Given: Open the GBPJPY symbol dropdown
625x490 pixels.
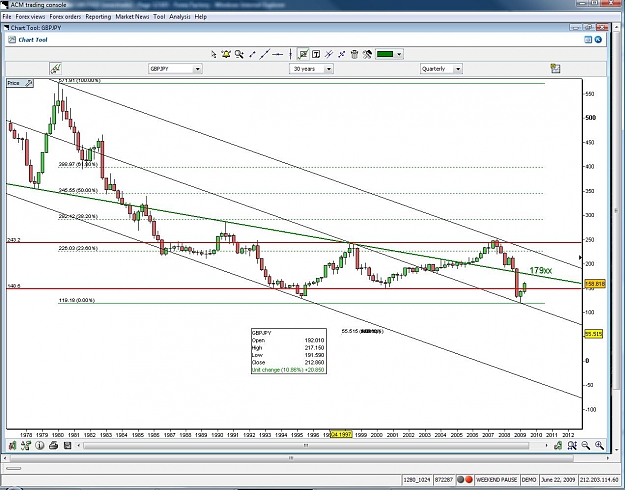Looking at the screenshot, I should click(197, 69).
